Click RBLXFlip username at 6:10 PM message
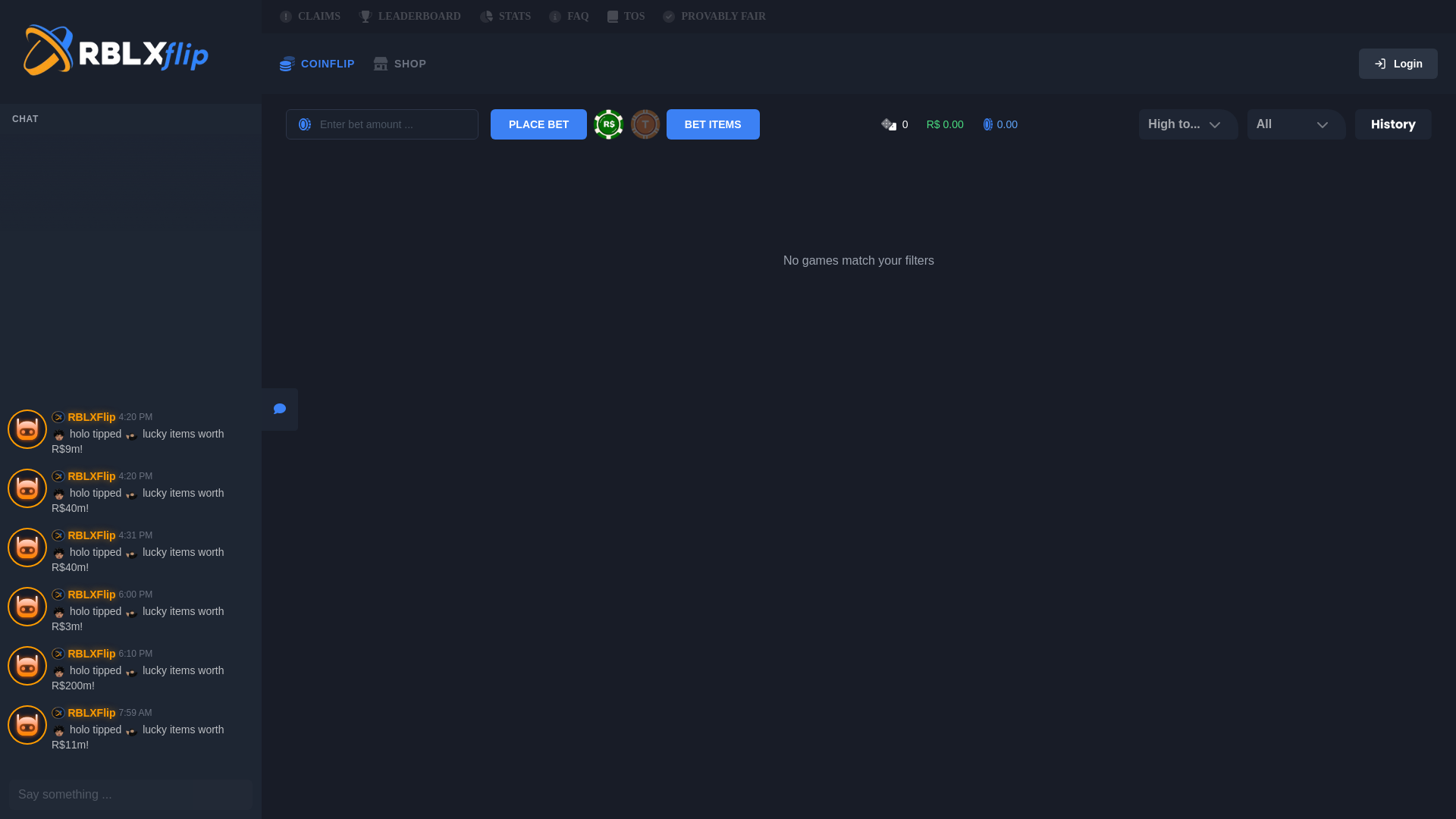Viewport: 1456px width, 819px height. click(92, 654)
